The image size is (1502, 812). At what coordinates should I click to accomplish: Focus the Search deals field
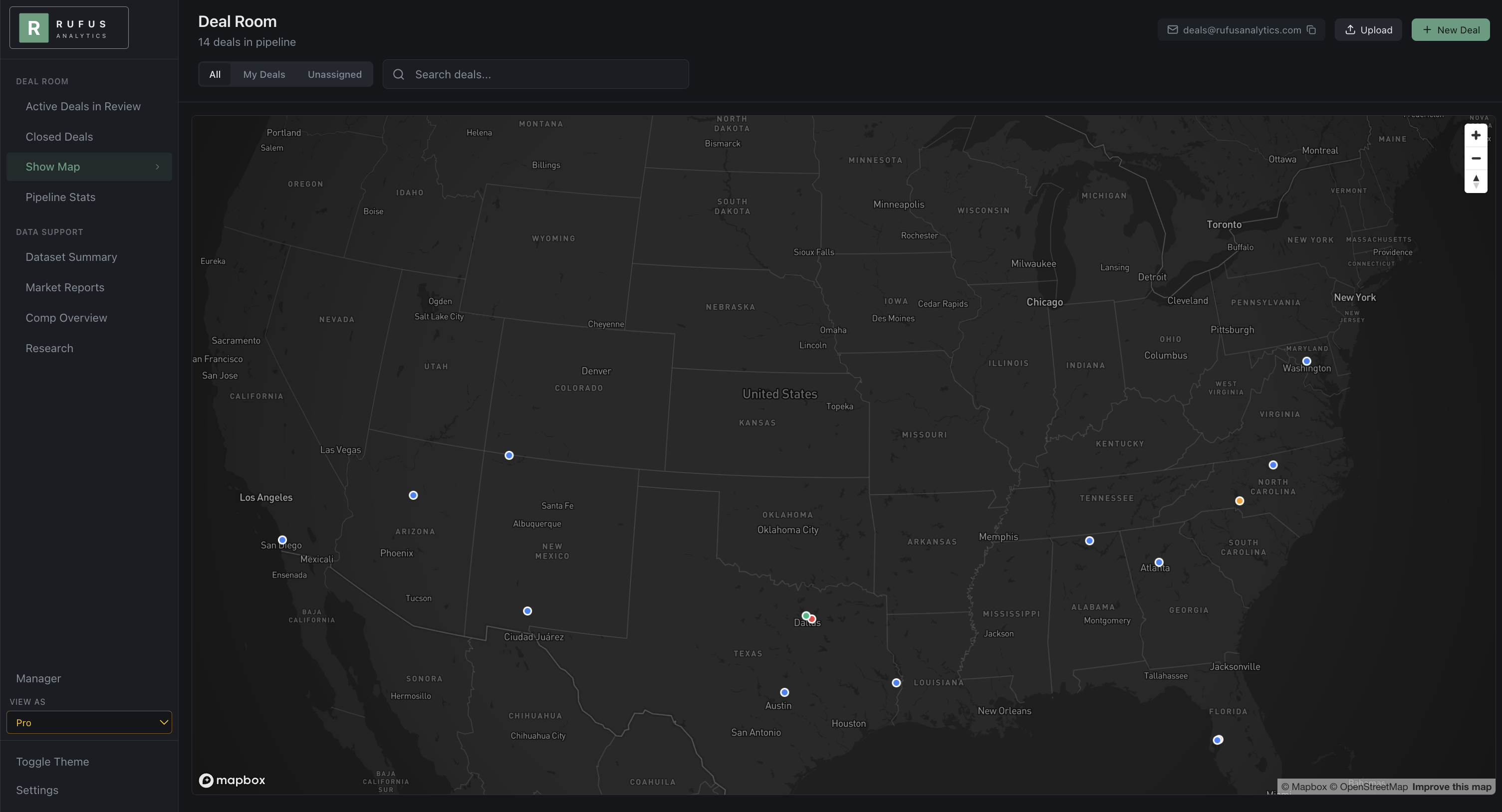pos(536,75)
